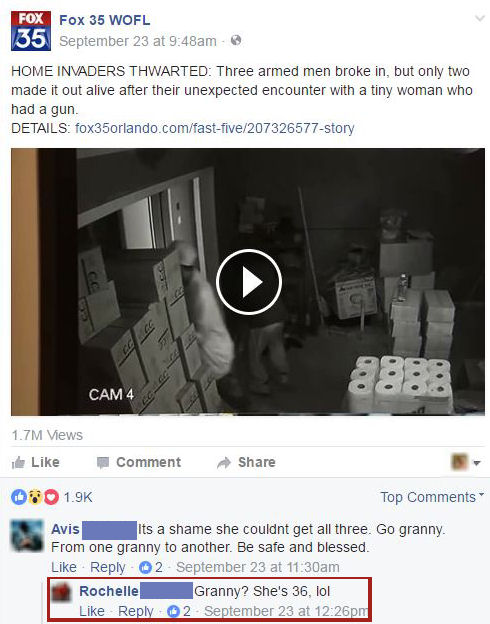Click Avis's profile picture
The image size is (490, 624).
[x=27, y=536]
